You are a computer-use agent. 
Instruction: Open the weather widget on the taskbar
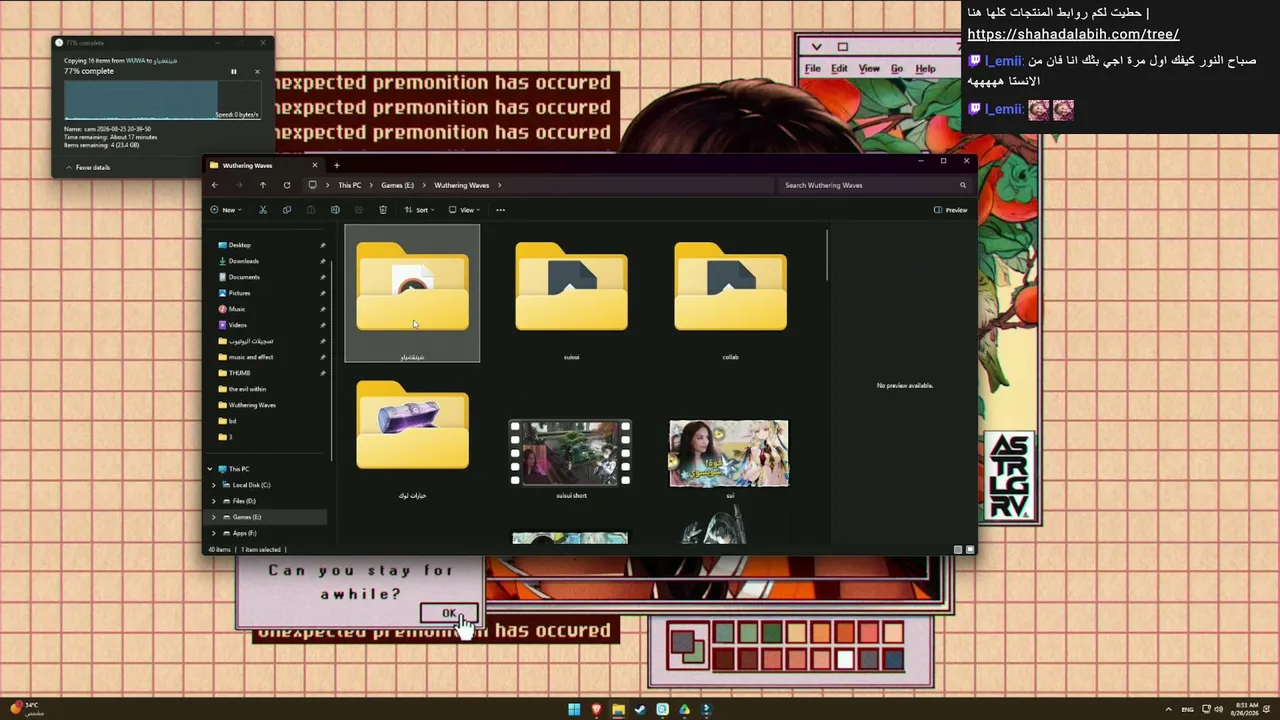click(28, 709)
